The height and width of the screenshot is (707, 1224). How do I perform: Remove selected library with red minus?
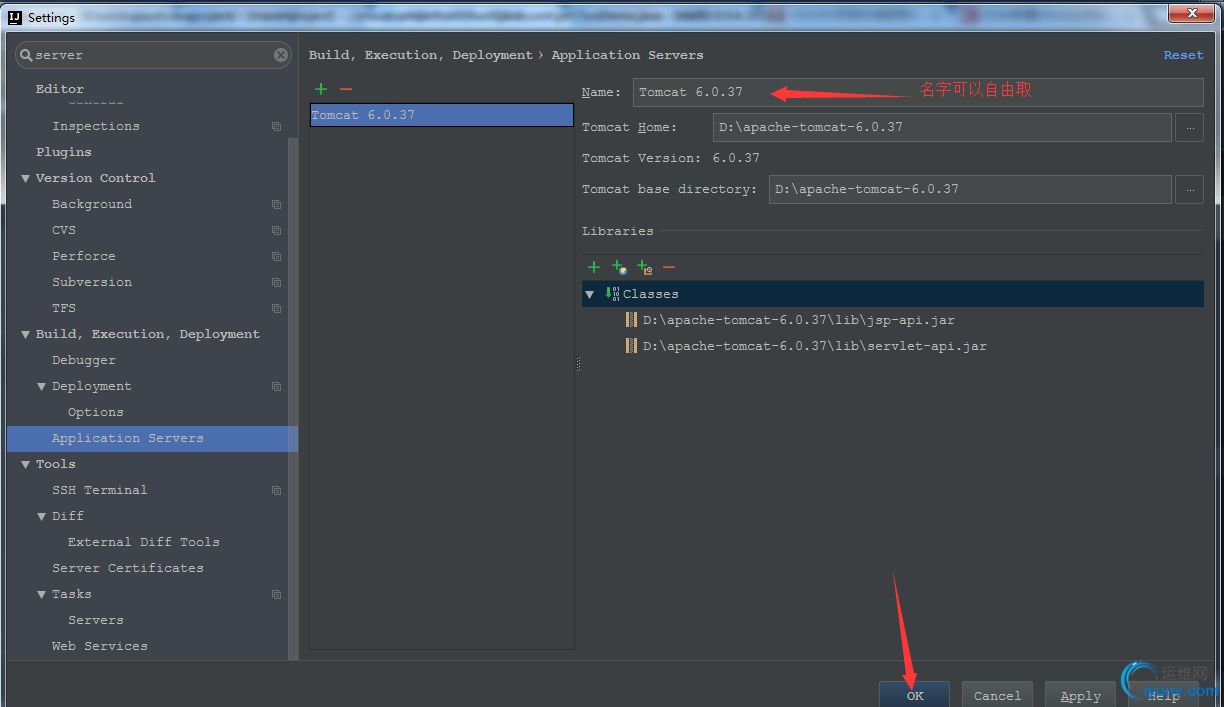(x=669, y=267)
